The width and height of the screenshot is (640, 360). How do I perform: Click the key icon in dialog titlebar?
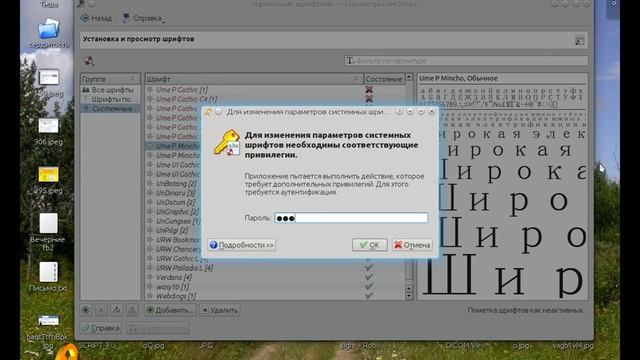point(209,112)
